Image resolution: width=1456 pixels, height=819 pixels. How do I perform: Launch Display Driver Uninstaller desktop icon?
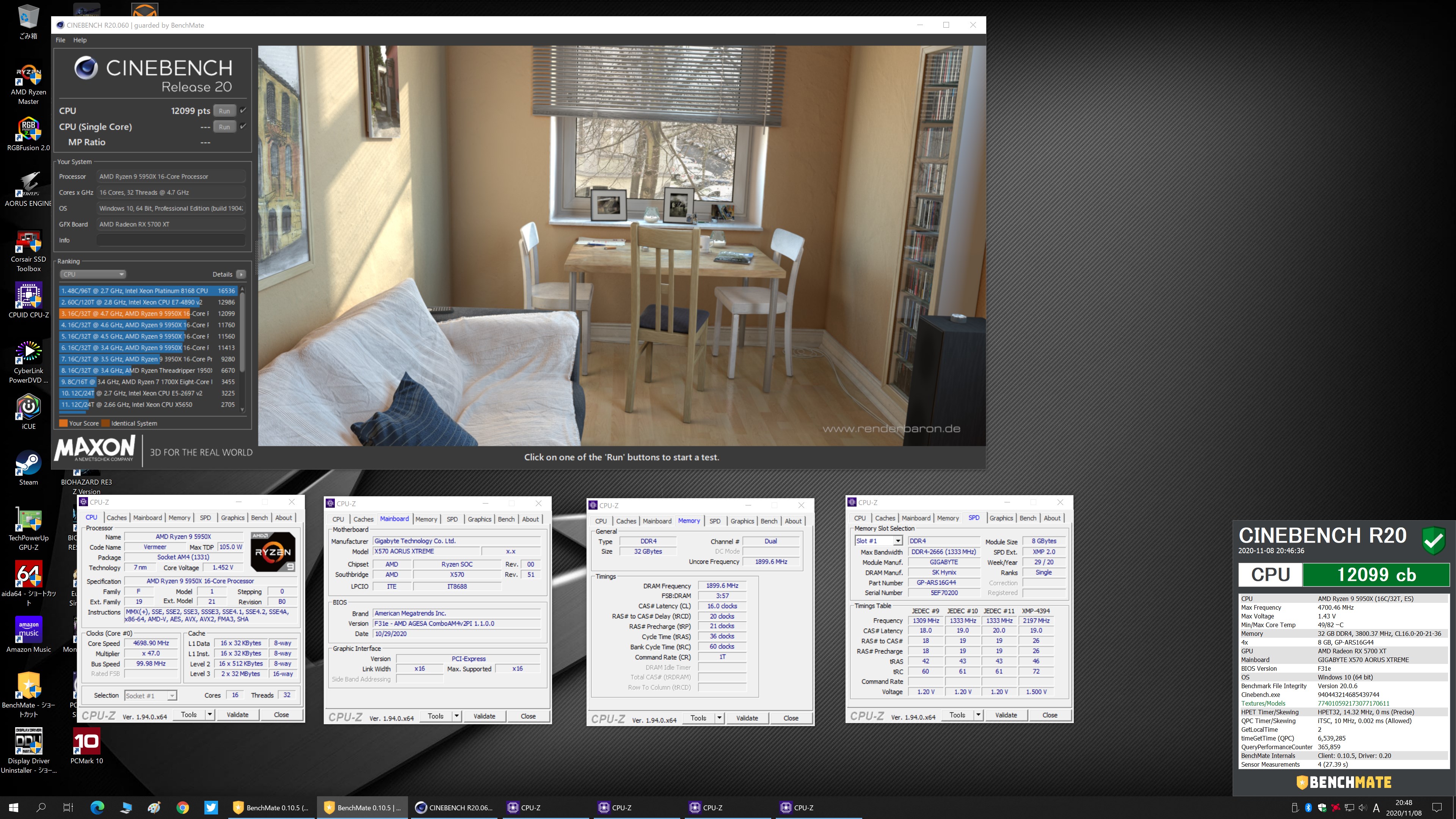click(28, 751)
